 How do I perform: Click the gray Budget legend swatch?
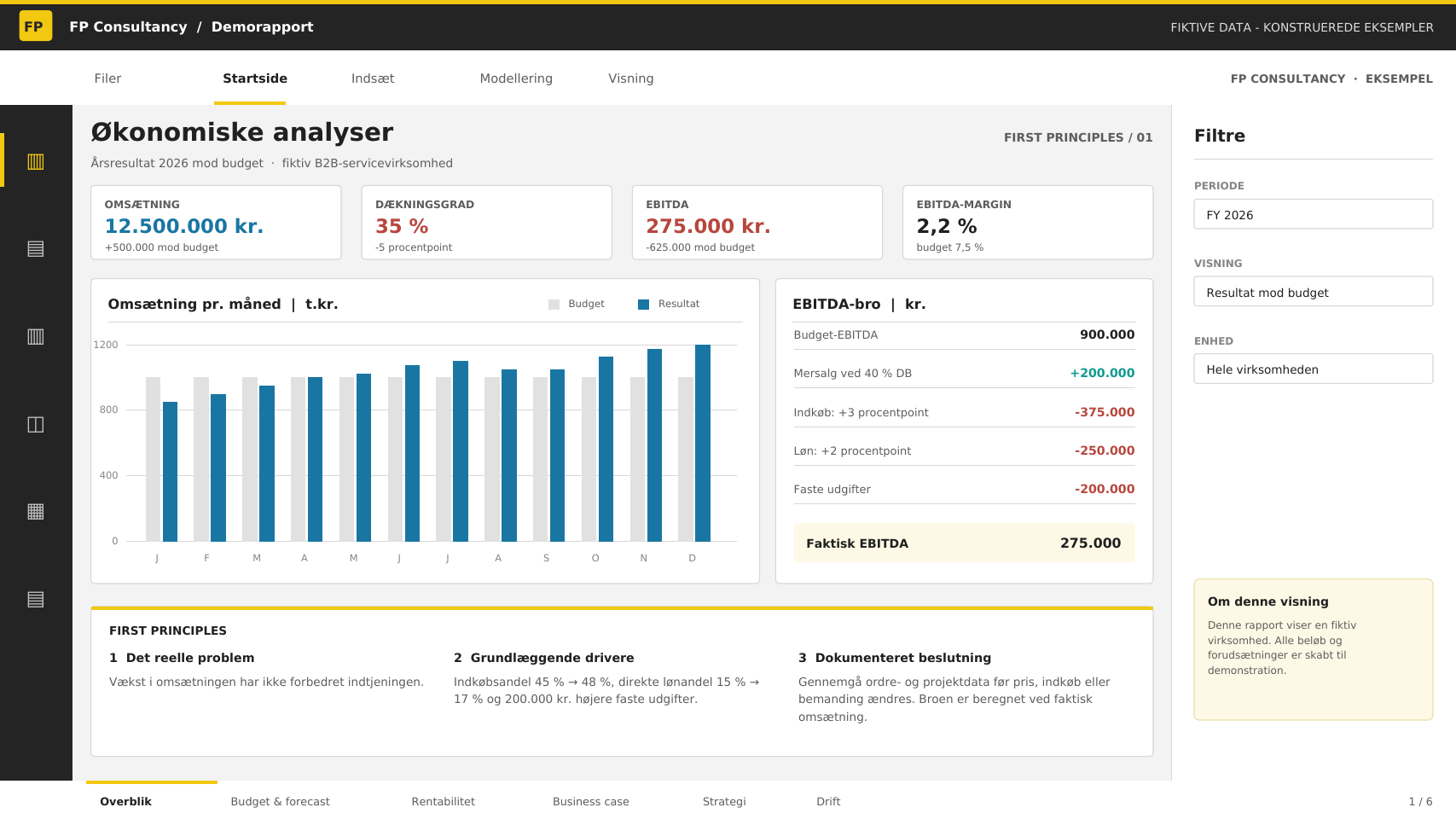pyautogui.click(x=554, y=304)
